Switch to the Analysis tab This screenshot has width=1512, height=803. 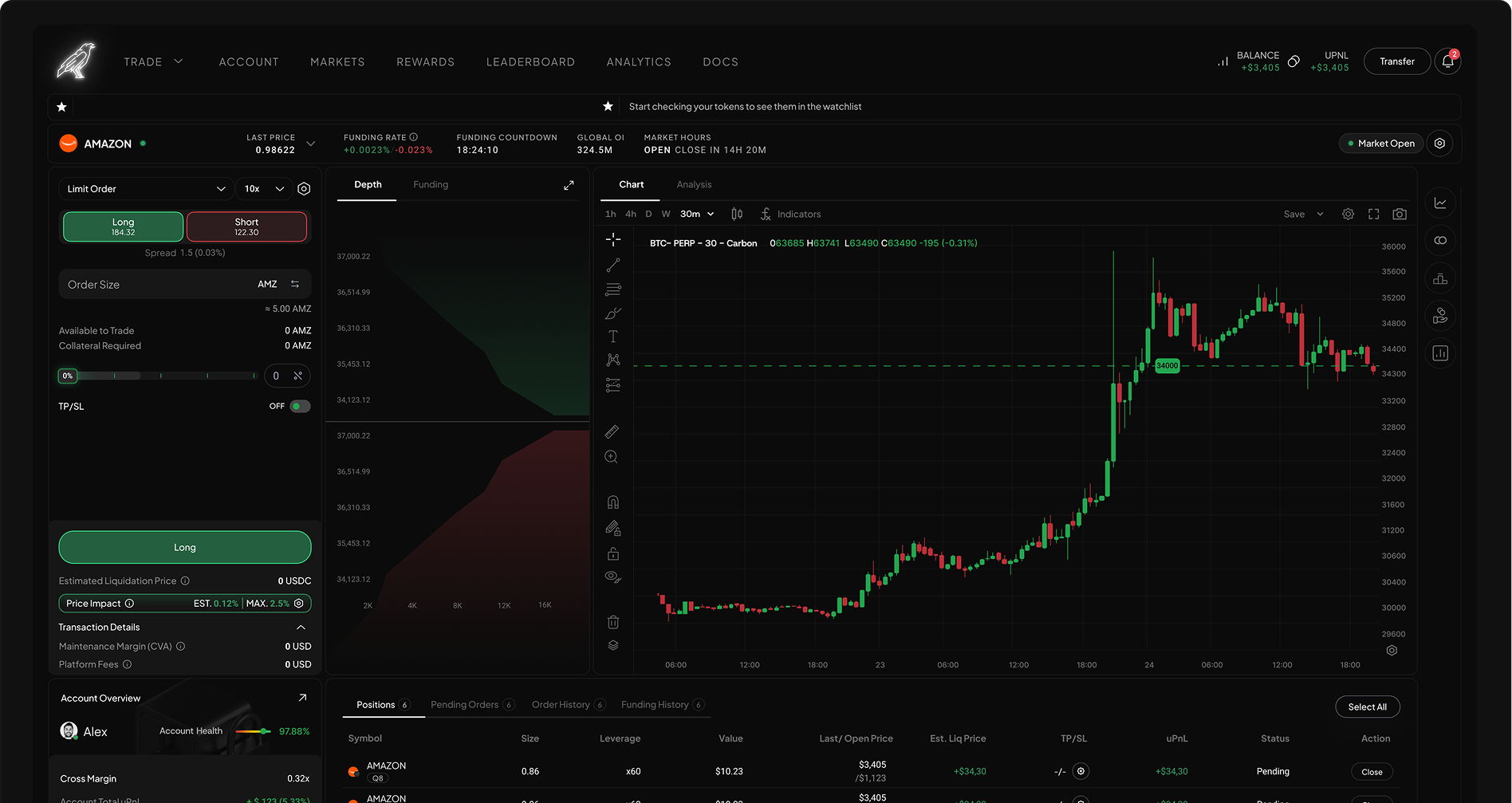coord(694,184)
